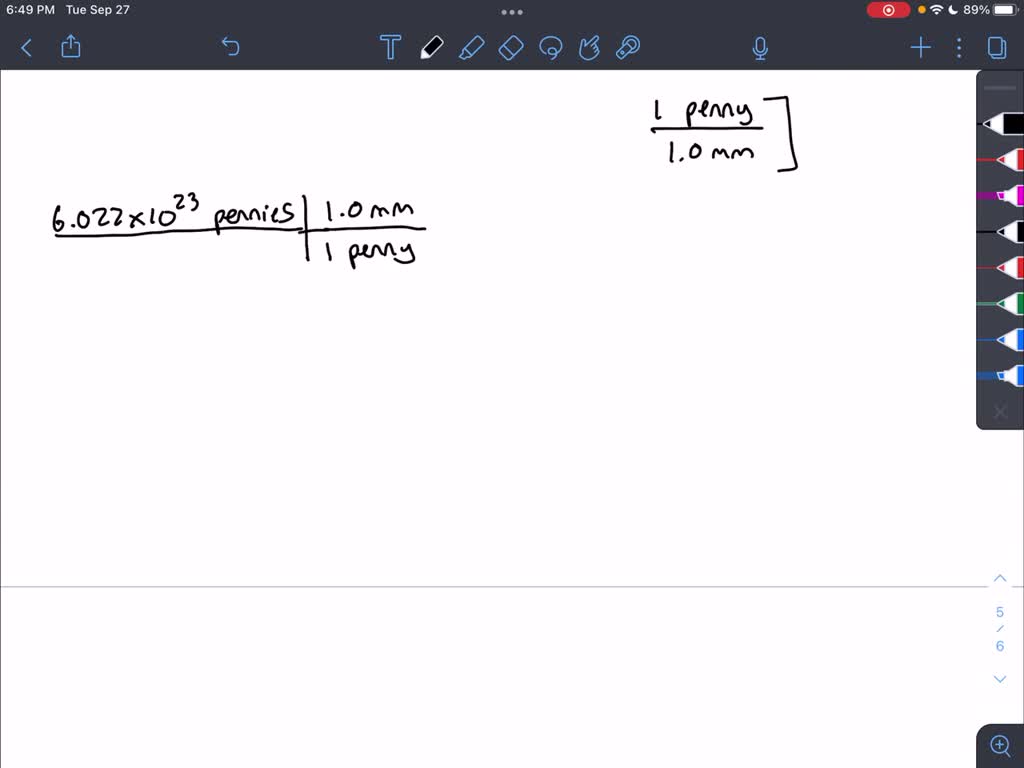Tap the total page count 6
The width and height of the screenshot is (1024, 768).
coord(1000,646)
